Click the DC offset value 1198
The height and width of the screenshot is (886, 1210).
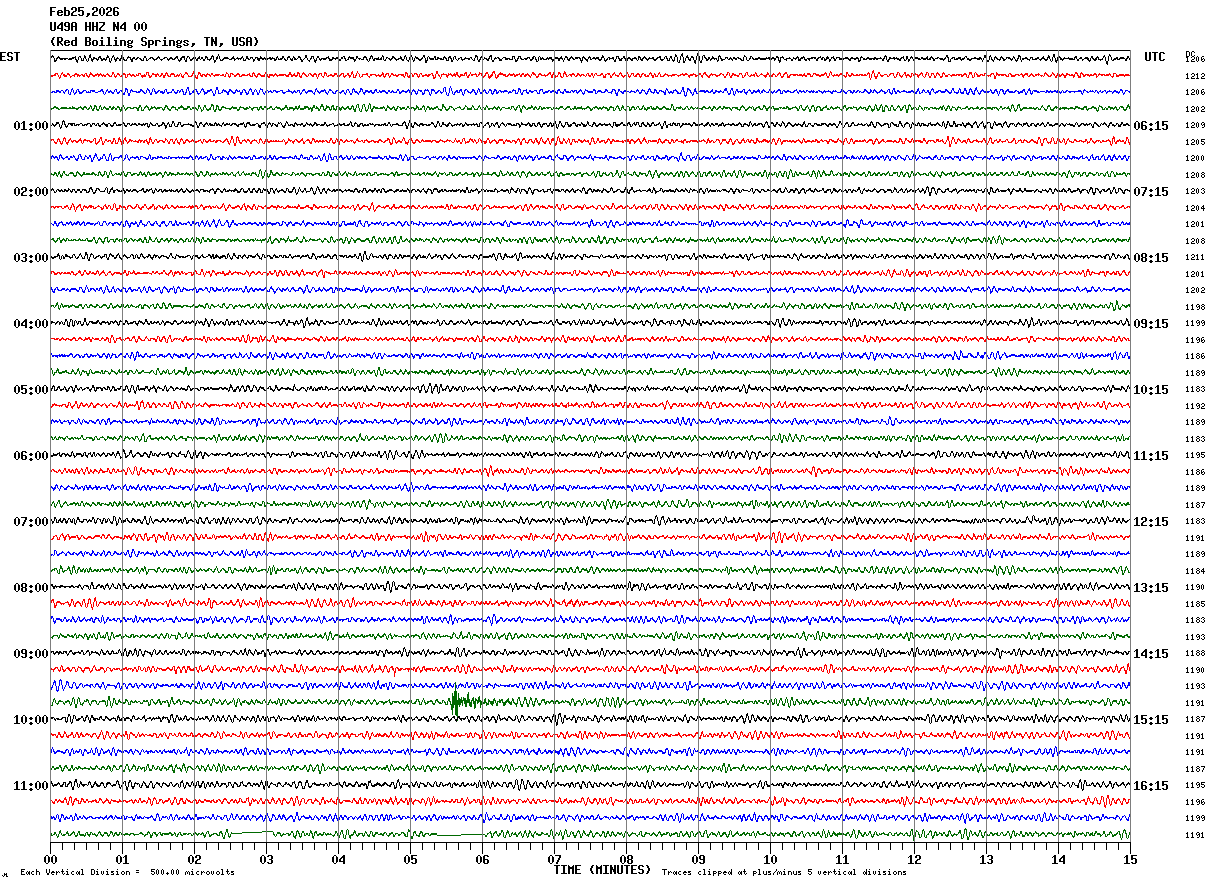pos(1194,307)
